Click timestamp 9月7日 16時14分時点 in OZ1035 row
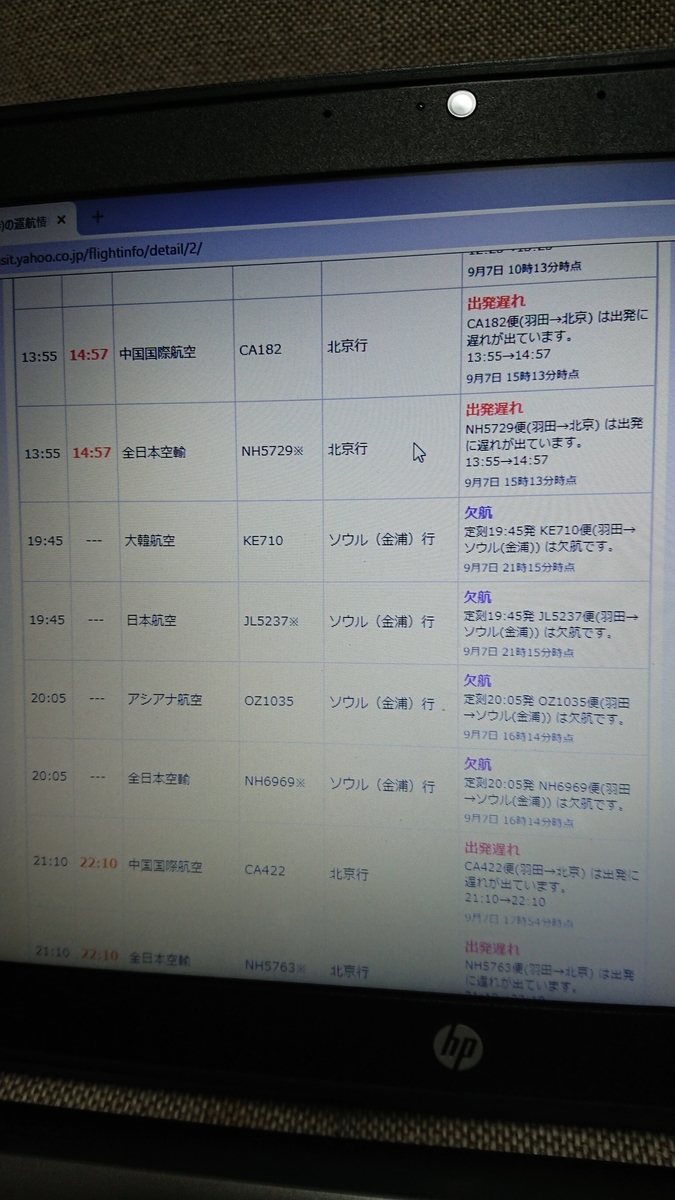The height and width of the screenshot is (1200, 675). (x=518, y=737)
